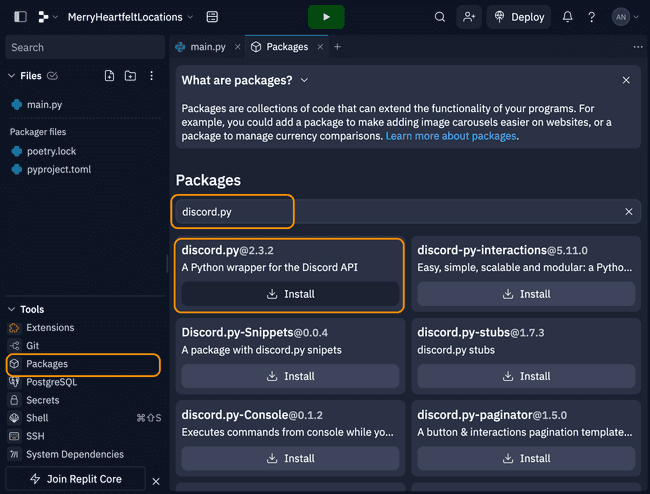Open discord.py-paginator@1.5.0 title

(x=492, y=415)
